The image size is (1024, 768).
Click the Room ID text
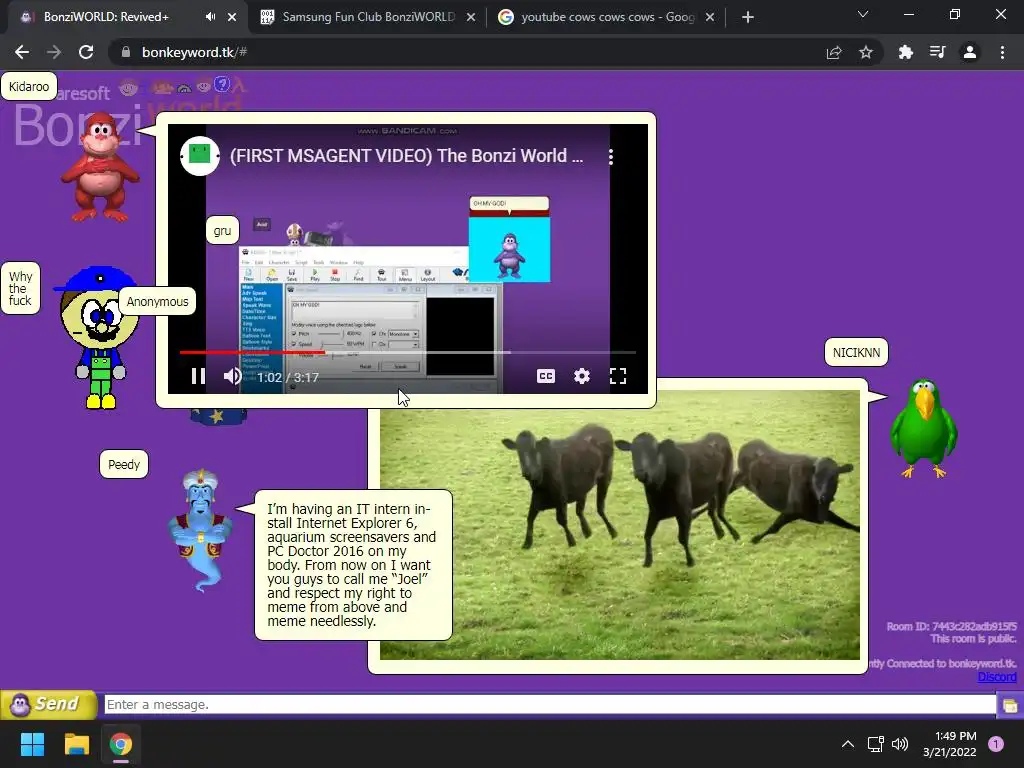[x=951, y=626]
